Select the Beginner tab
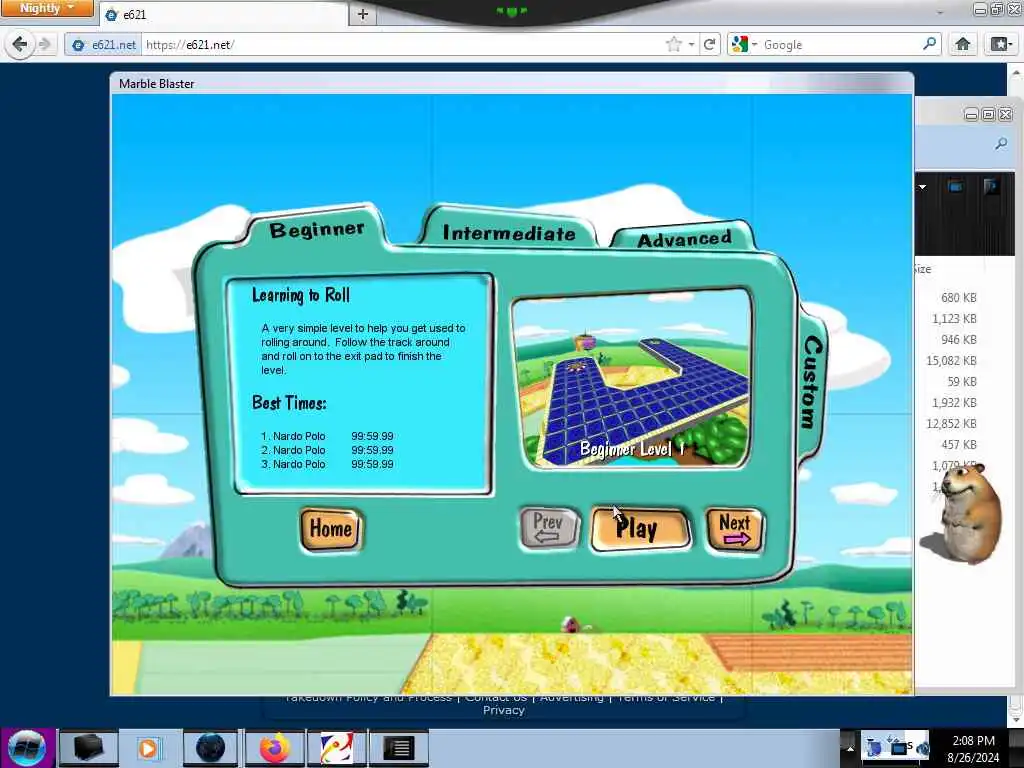1024x768 pixels. click(x=317, y=230)
